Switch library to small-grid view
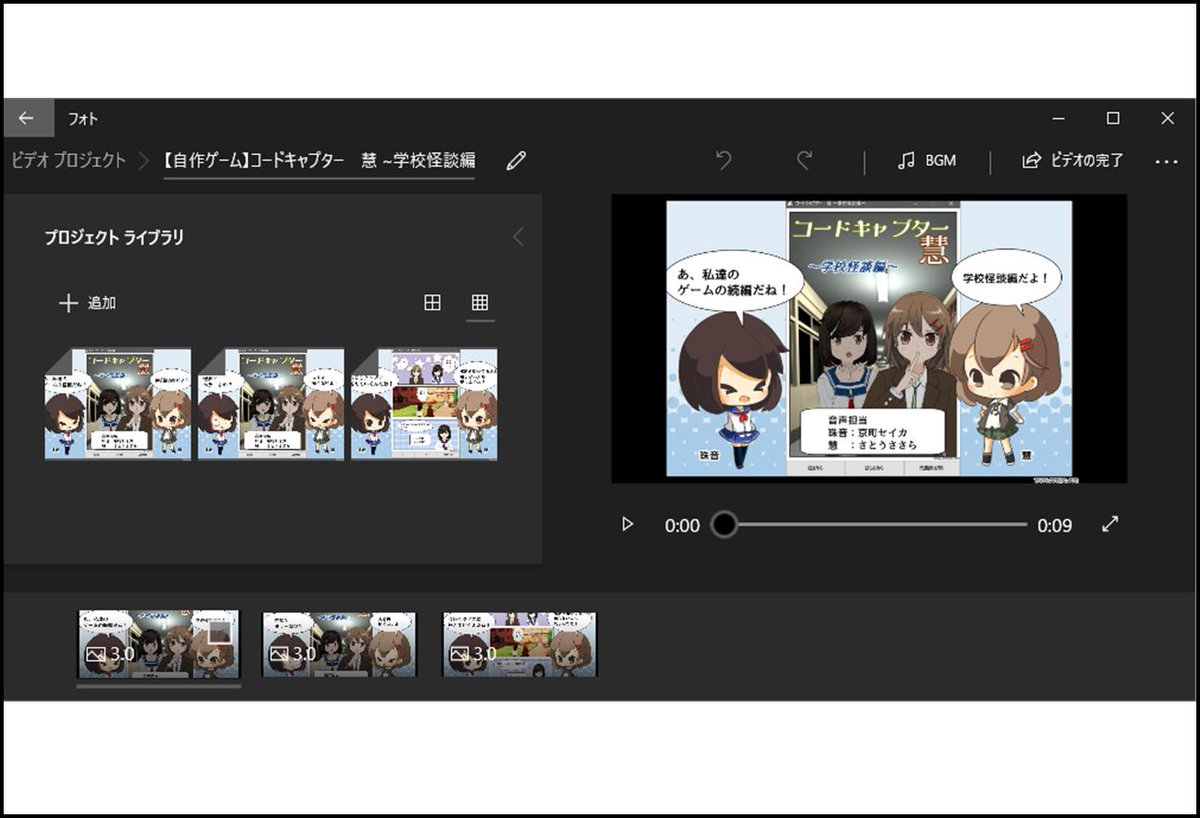This screenshot has width=1200, height=818. point(480,302)
